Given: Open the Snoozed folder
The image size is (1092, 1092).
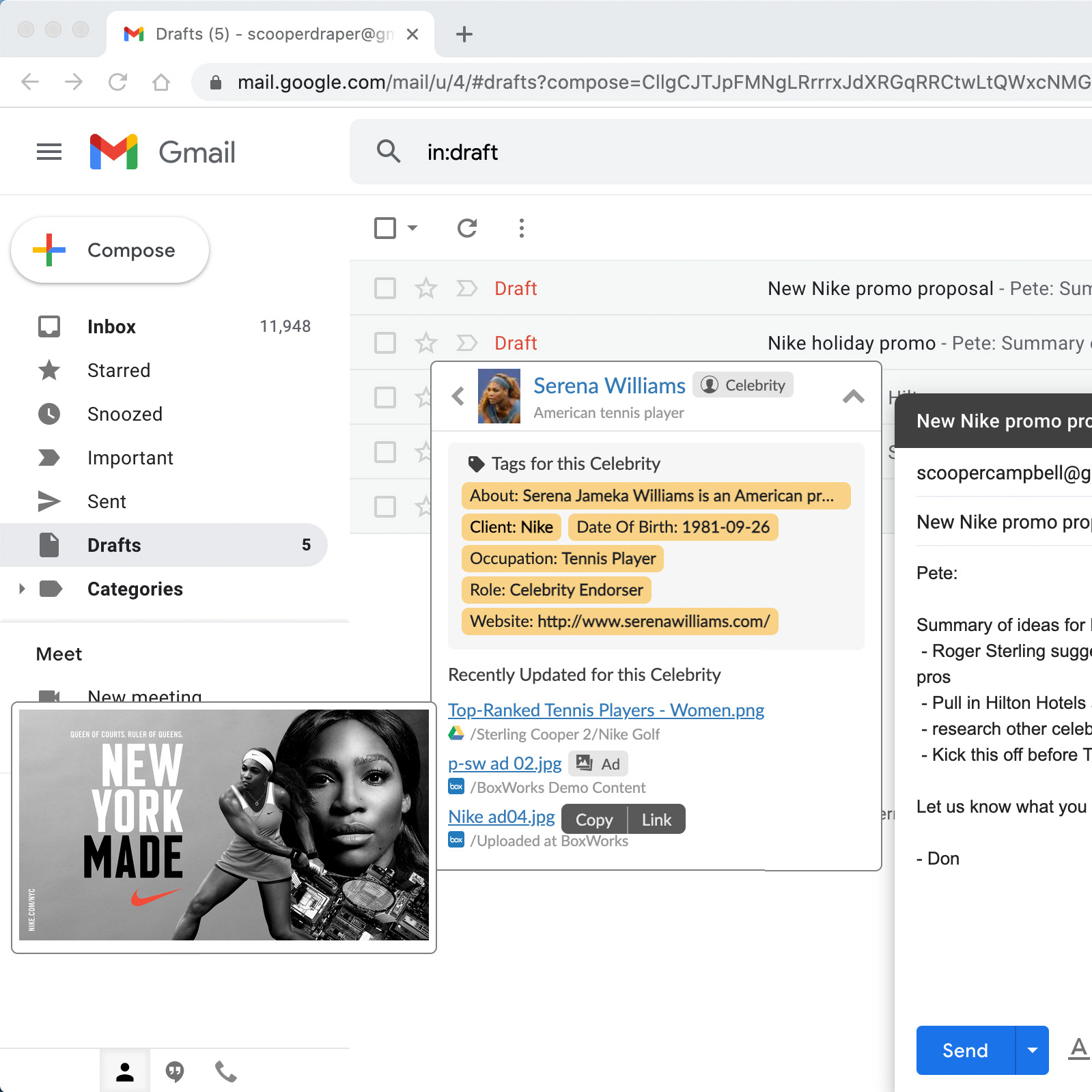Looking at the screenshot, I should (x=164, y=414).
